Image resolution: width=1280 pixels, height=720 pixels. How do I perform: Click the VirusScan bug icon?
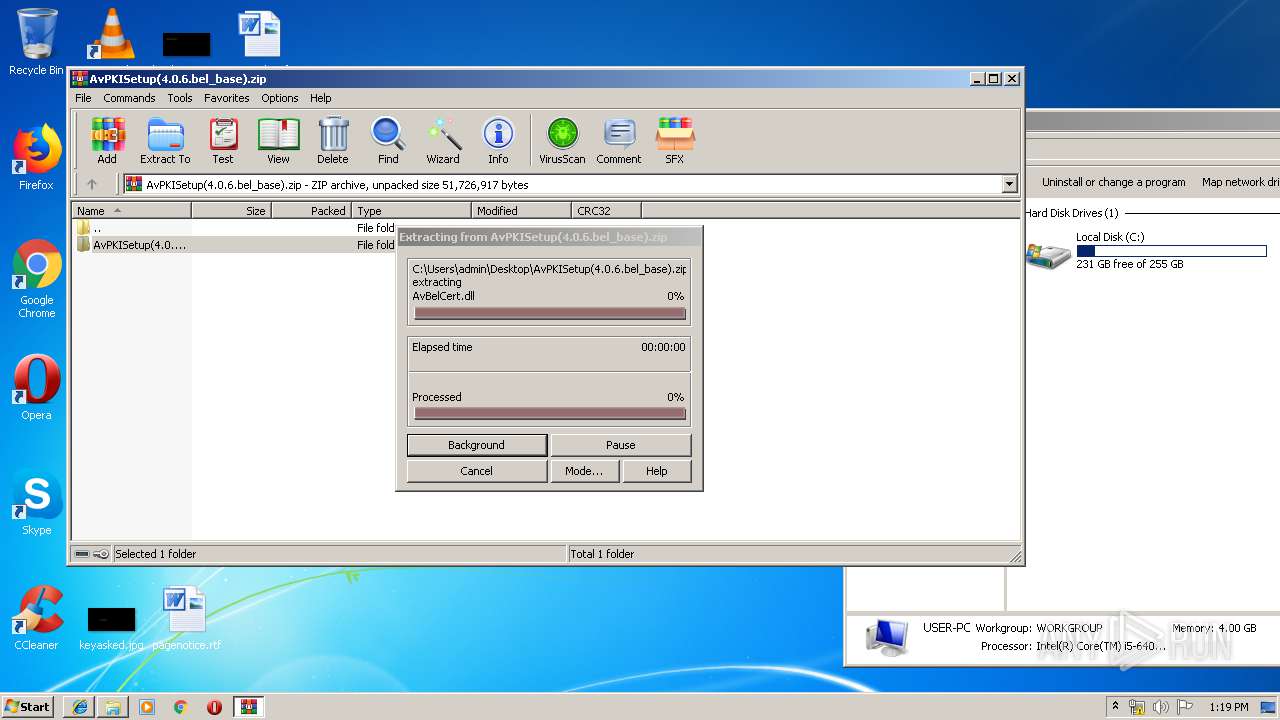tap(562, 140)
